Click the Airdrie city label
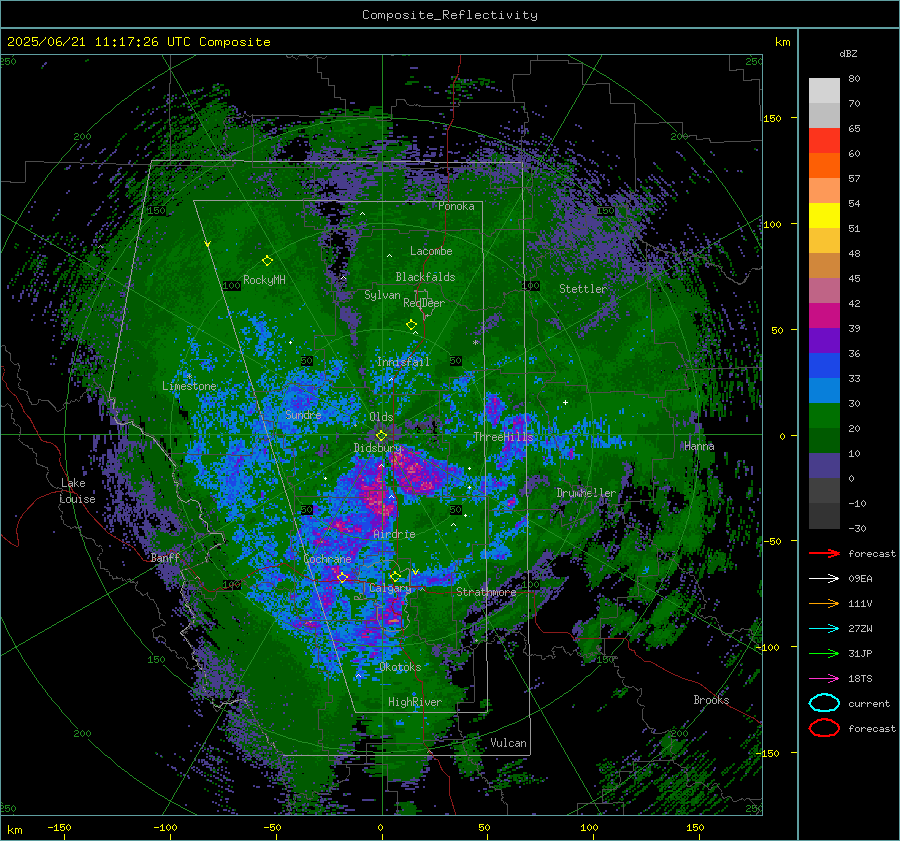Screen dimensions: 900x841 [x=394, y=534]
